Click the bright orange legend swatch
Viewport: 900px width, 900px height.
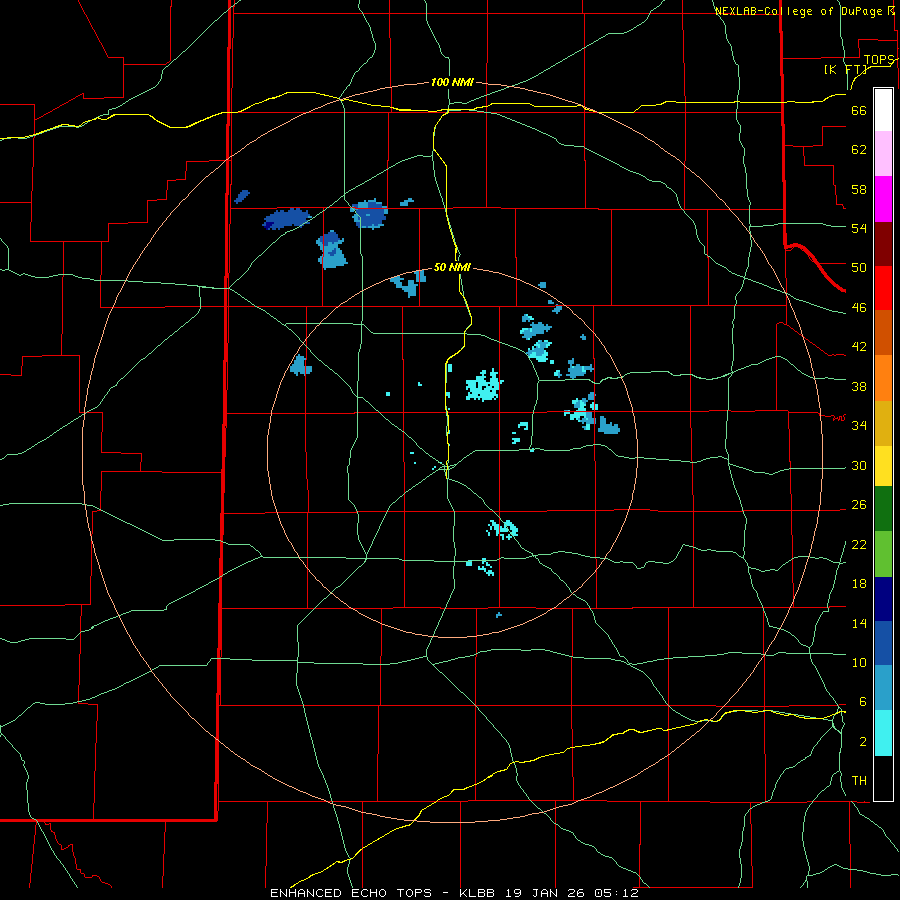[x=883, y=378]
